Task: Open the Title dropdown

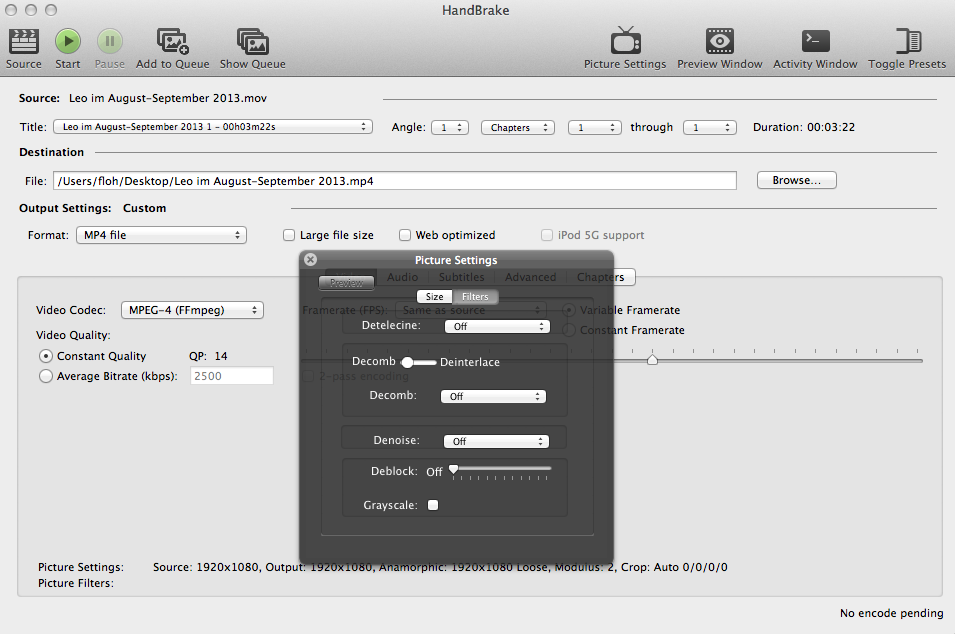Action: coord(213,127)
